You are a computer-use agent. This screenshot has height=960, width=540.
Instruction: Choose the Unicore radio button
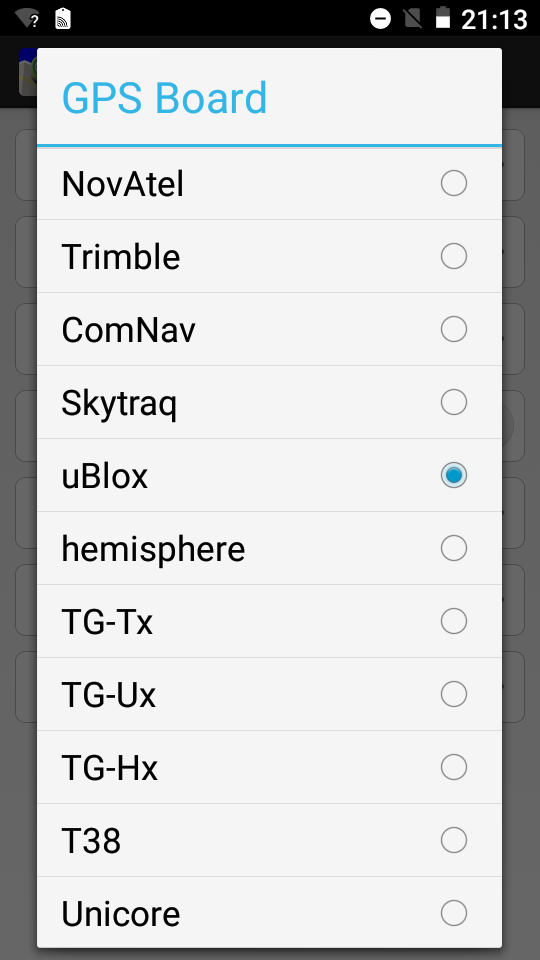[x=454, y=913]
